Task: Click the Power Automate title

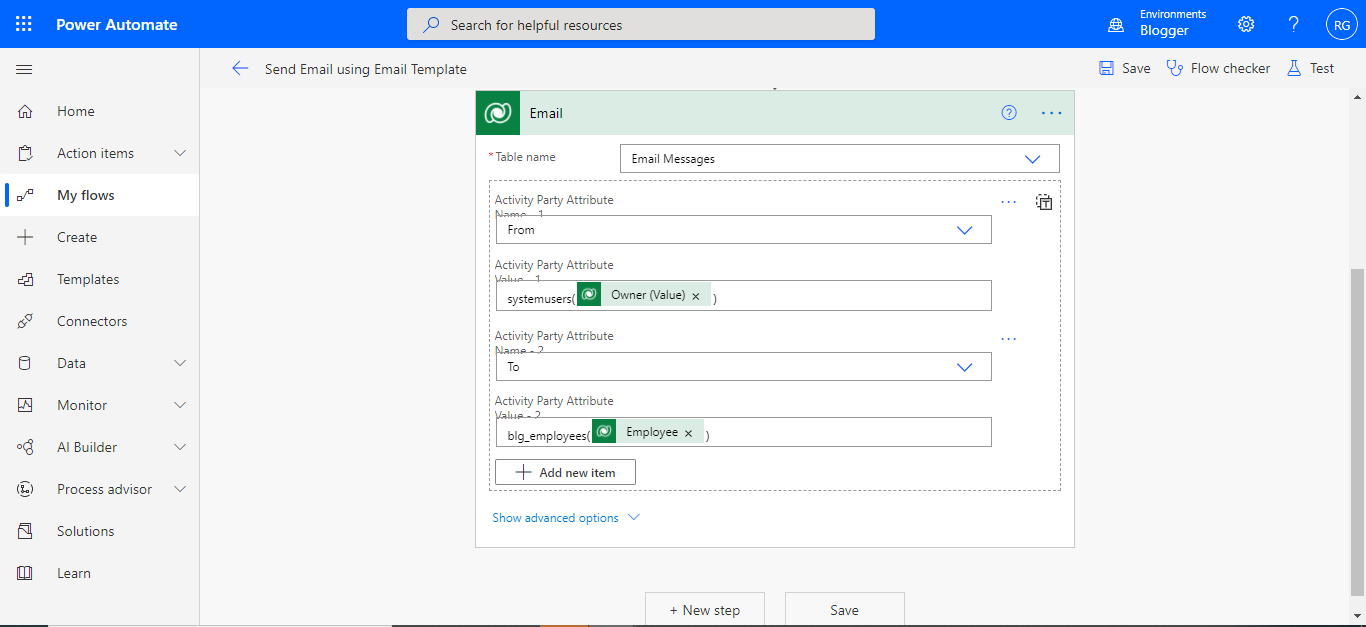Action: click(117, 24)
